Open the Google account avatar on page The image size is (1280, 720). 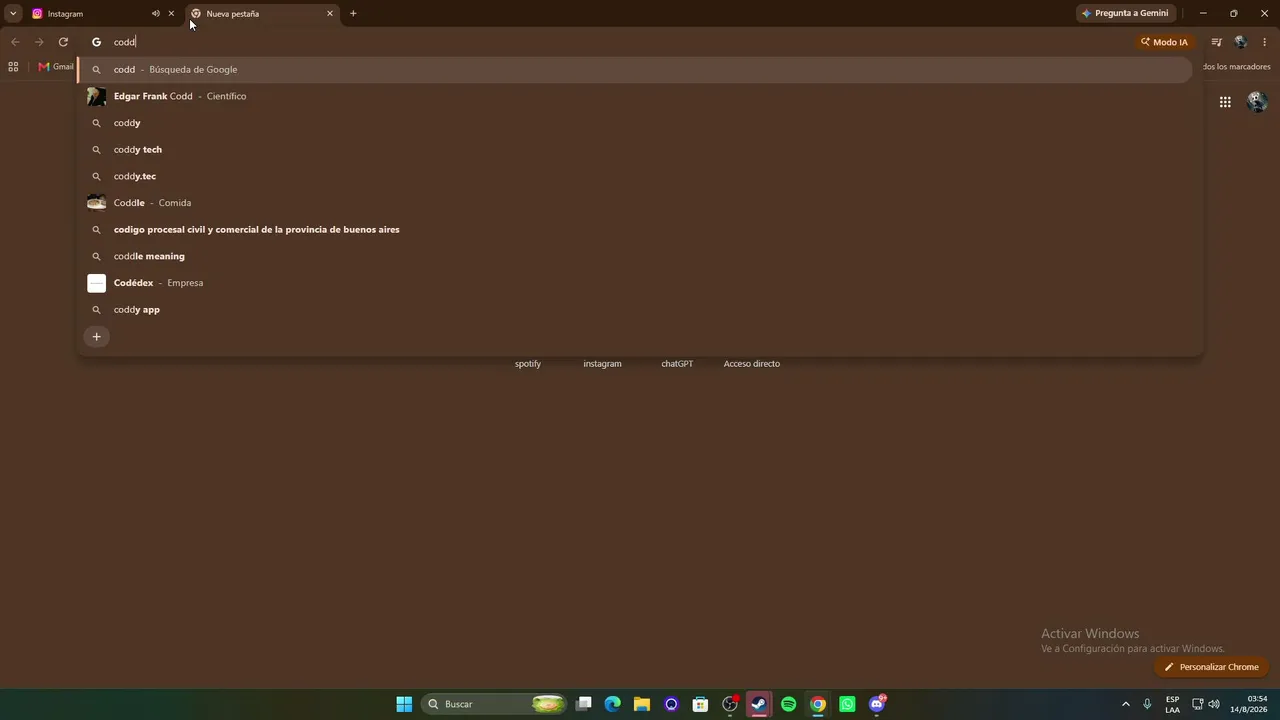coord(1258,102)
